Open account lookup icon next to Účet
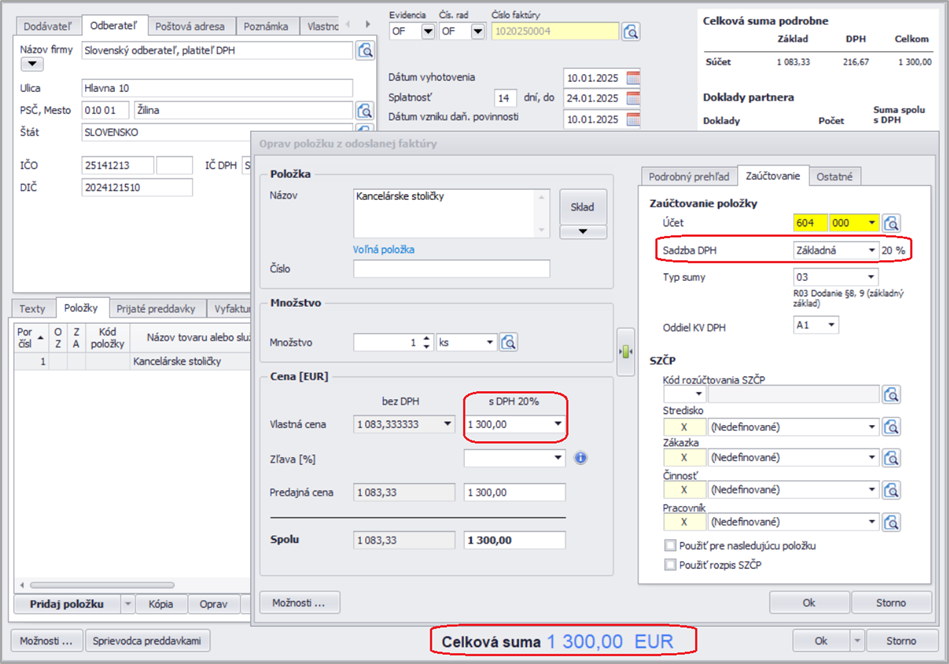This screenshot has height=664, width=949. [892, 223]
